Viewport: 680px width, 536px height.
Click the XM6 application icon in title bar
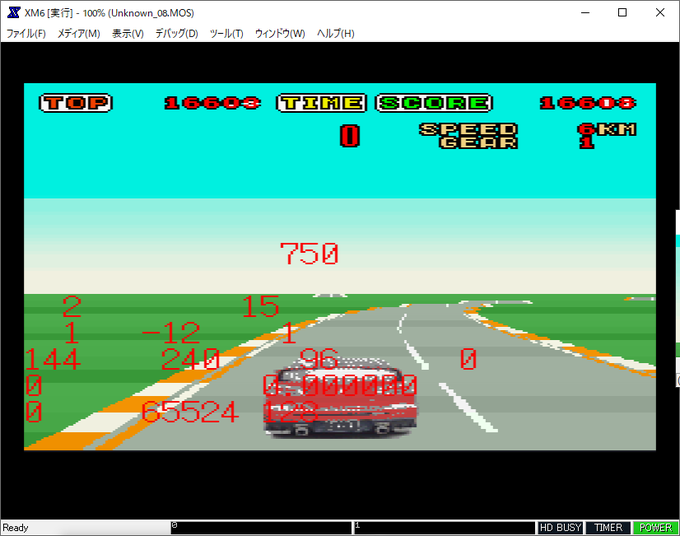pyautogui.click(x=13, y=13)
